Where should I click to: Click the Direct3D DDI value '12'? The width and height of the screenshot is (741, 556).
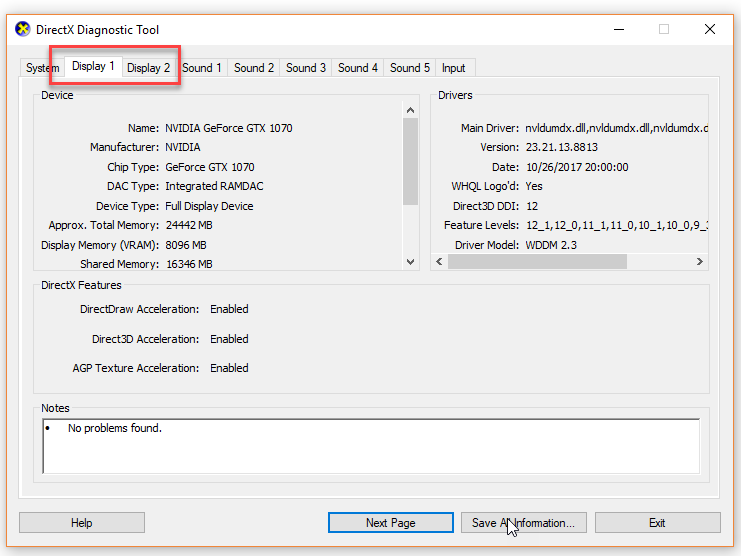532,206
